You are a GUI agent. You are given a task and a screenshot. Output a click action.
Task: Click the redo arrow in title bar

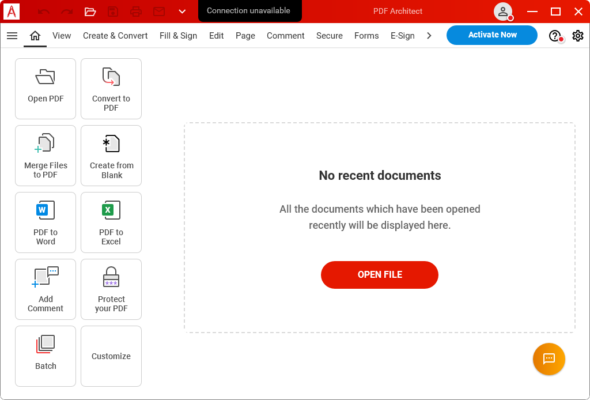(x=67, y=12)
